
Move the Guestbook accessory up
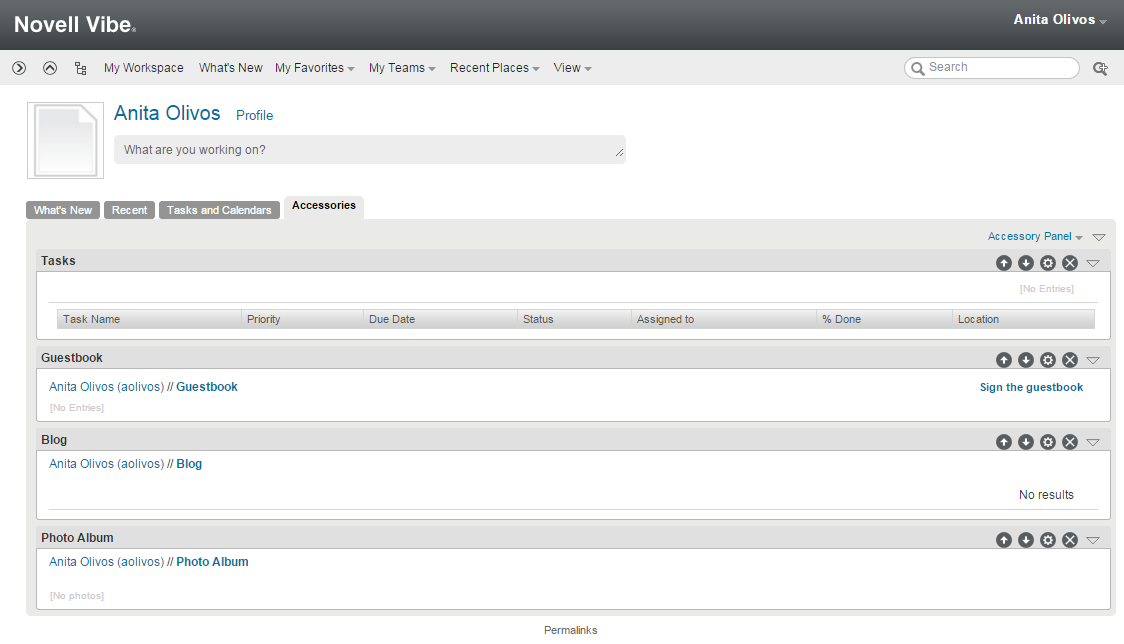(x=1004, y=360)
